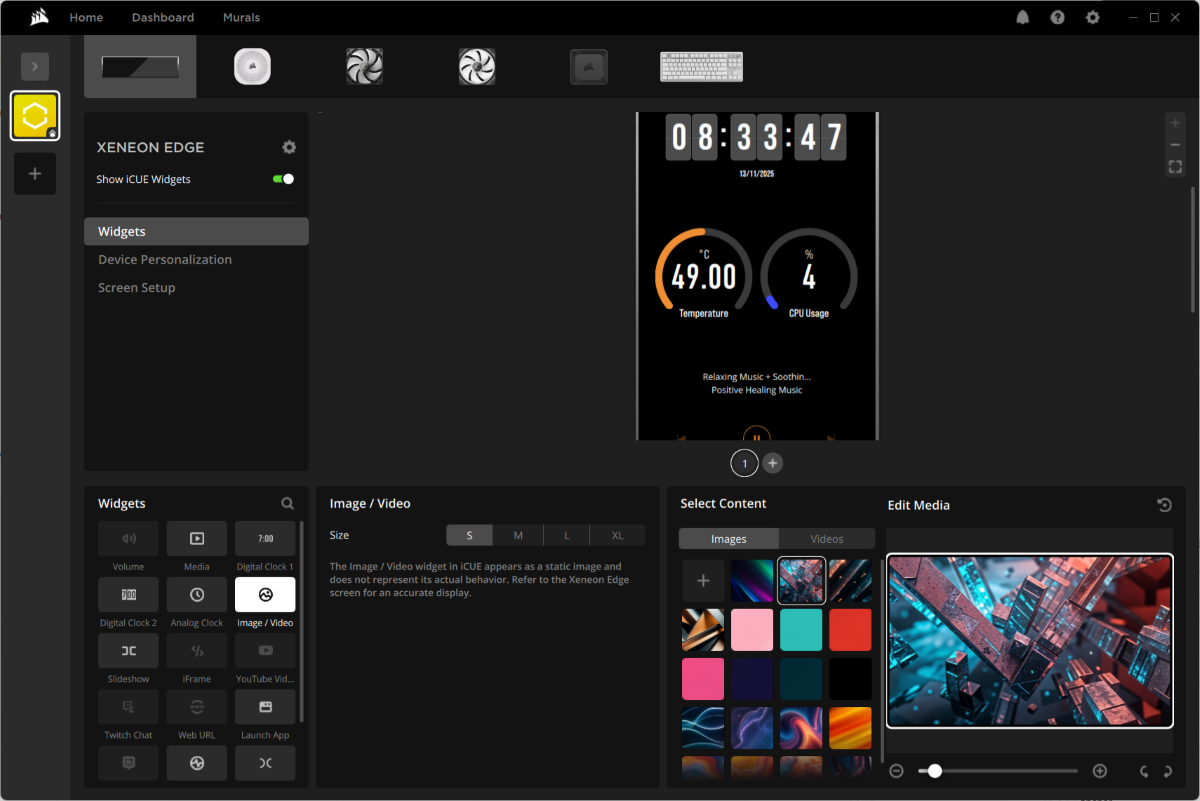This screenshot has height=801, width=1200.
Task: Add a new screen page
Action: (x=773, y=463)
